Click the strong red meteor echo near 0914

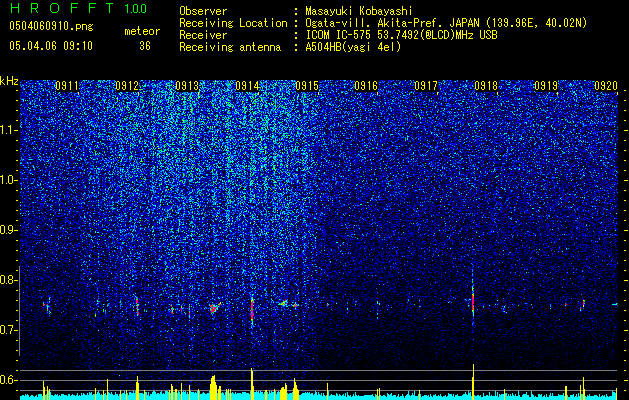click(x=252, y=308)
